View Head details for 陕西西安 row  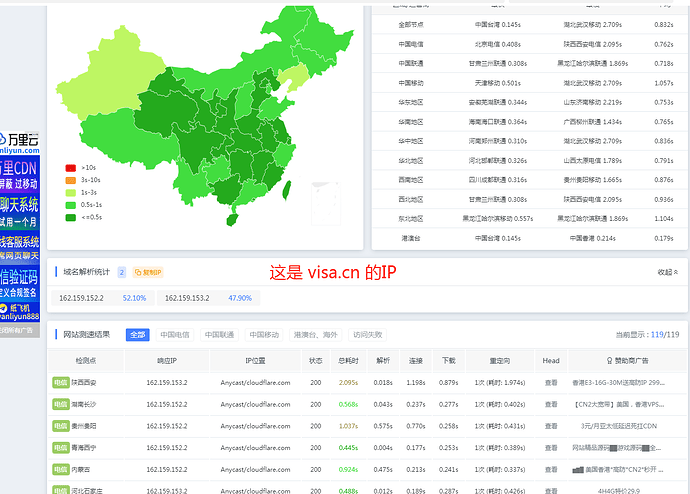coord(551,382)
